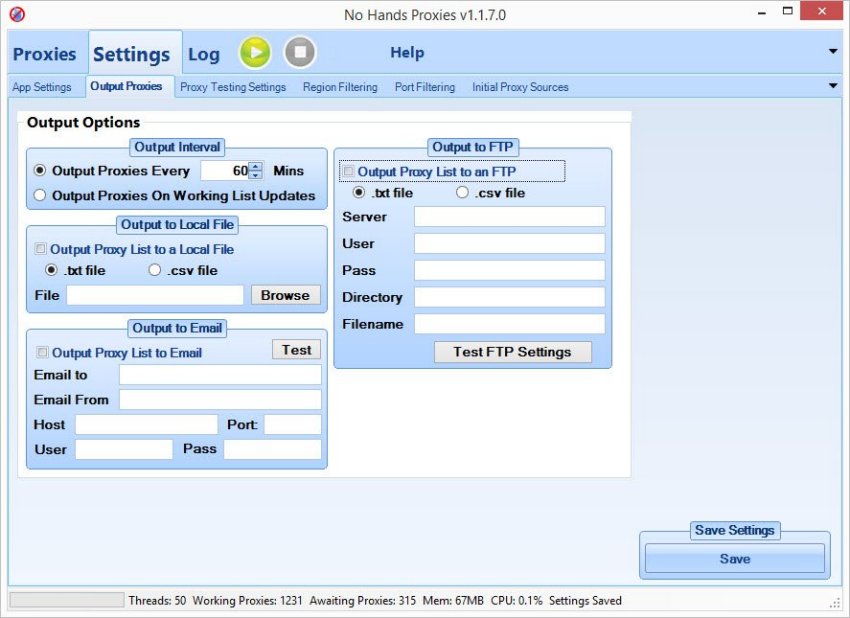Click the email Test button

coord(297,350)
